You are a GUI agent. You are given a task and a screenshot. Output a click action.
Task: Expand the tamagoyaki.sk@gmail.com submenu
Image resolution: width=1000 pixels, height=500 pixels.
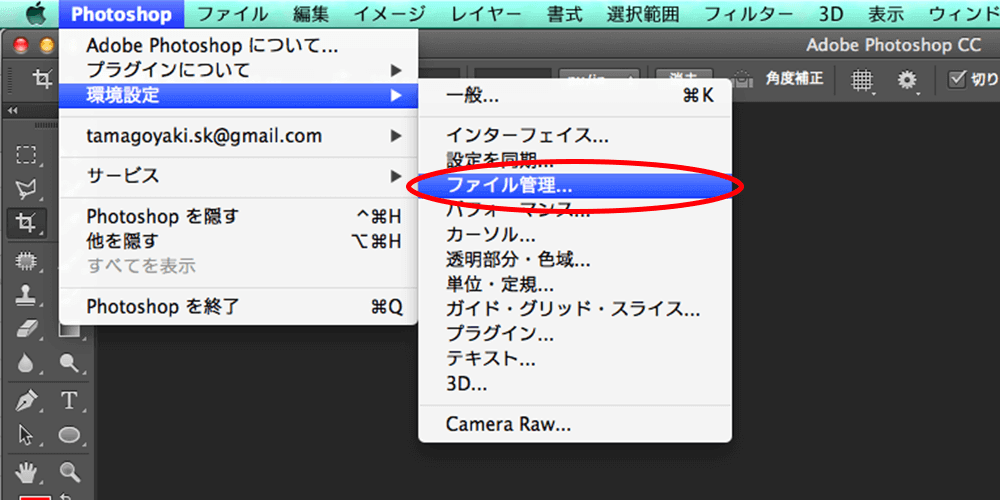pyautogui.click(x=239, y=136)
